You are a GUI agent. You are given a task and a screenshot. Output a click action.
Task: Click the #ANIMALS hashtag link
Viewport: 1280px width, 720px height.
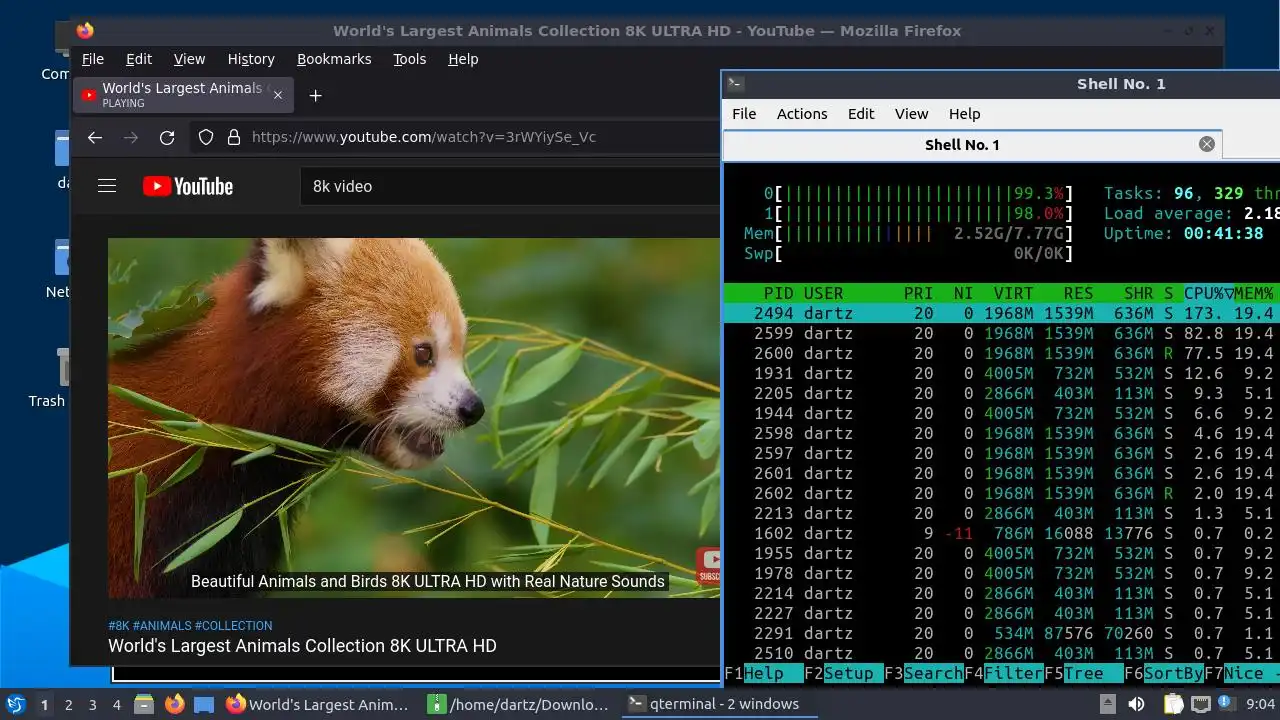click(162, 626)
